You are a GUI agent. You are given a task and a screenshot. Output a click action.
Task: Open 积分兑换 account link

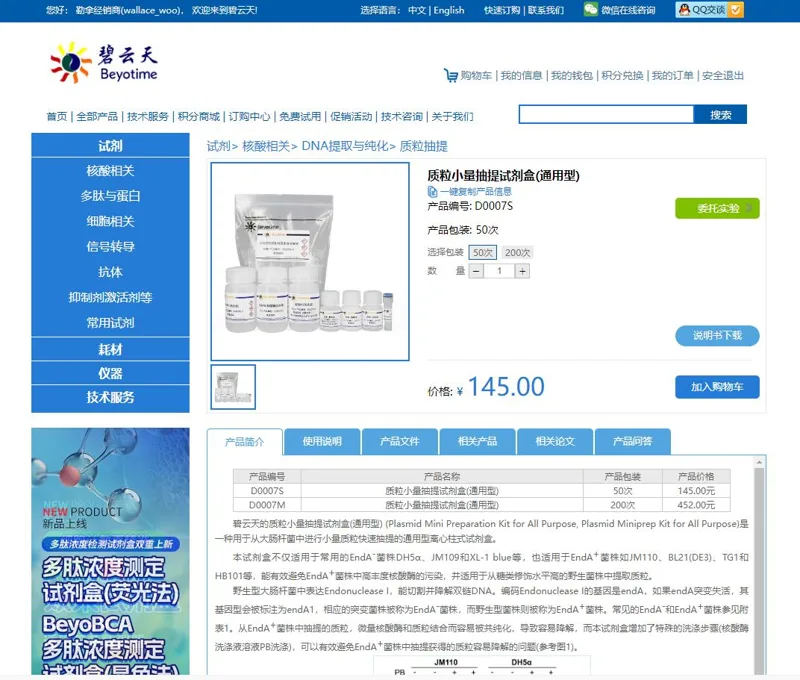622,75
